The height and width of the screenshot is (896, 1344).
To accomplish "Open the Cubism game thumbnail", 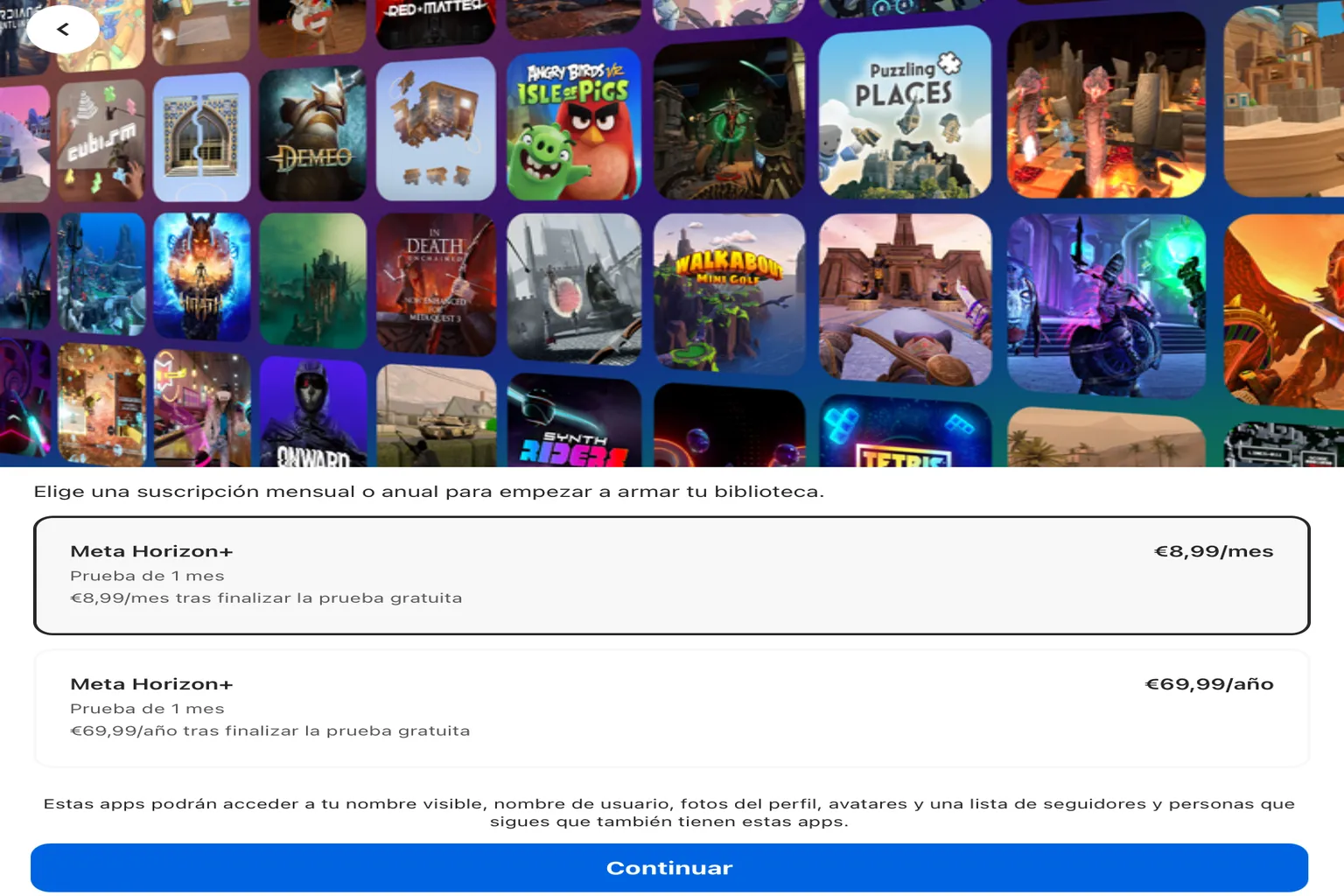I will pos(102,141).
